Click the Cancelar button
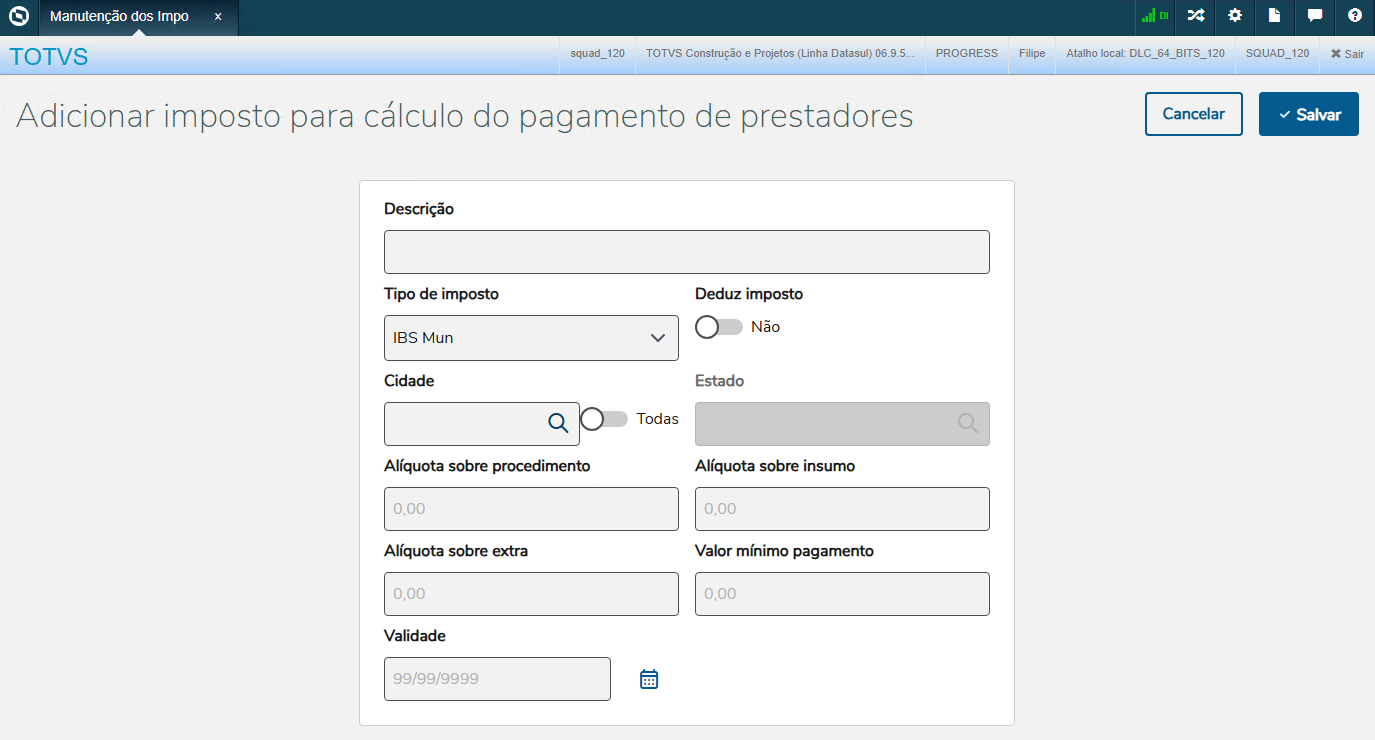 click(x=1193, y=114)
